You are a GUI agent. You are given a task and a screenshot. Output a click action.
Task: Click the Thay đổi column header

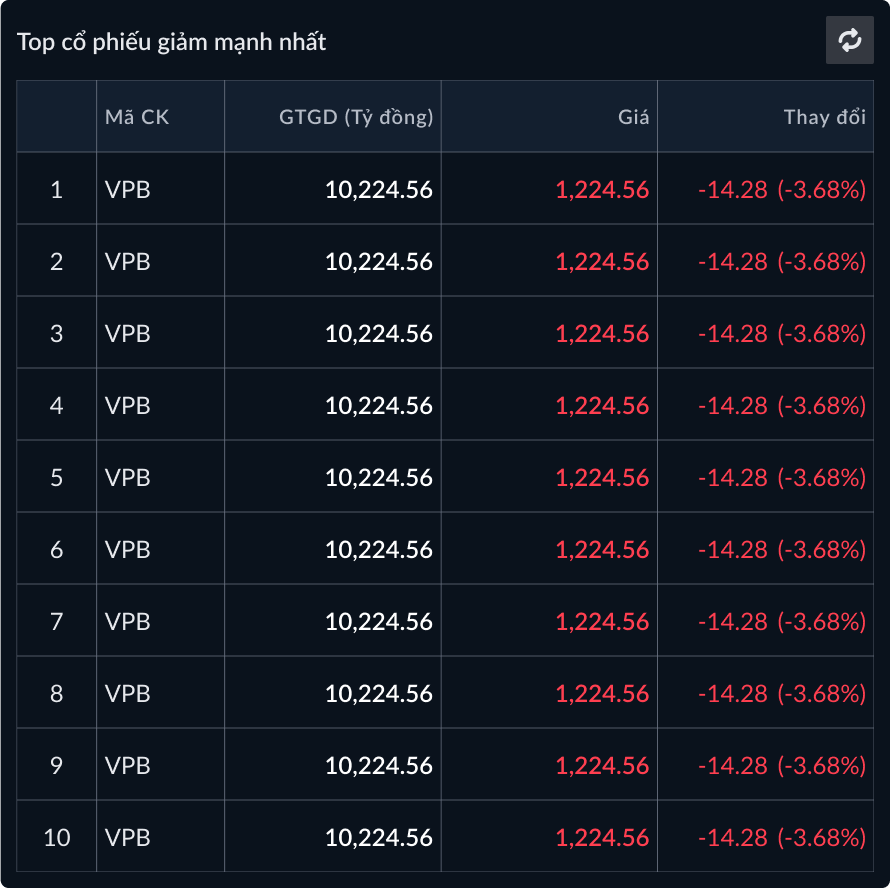tap(824, 117)
